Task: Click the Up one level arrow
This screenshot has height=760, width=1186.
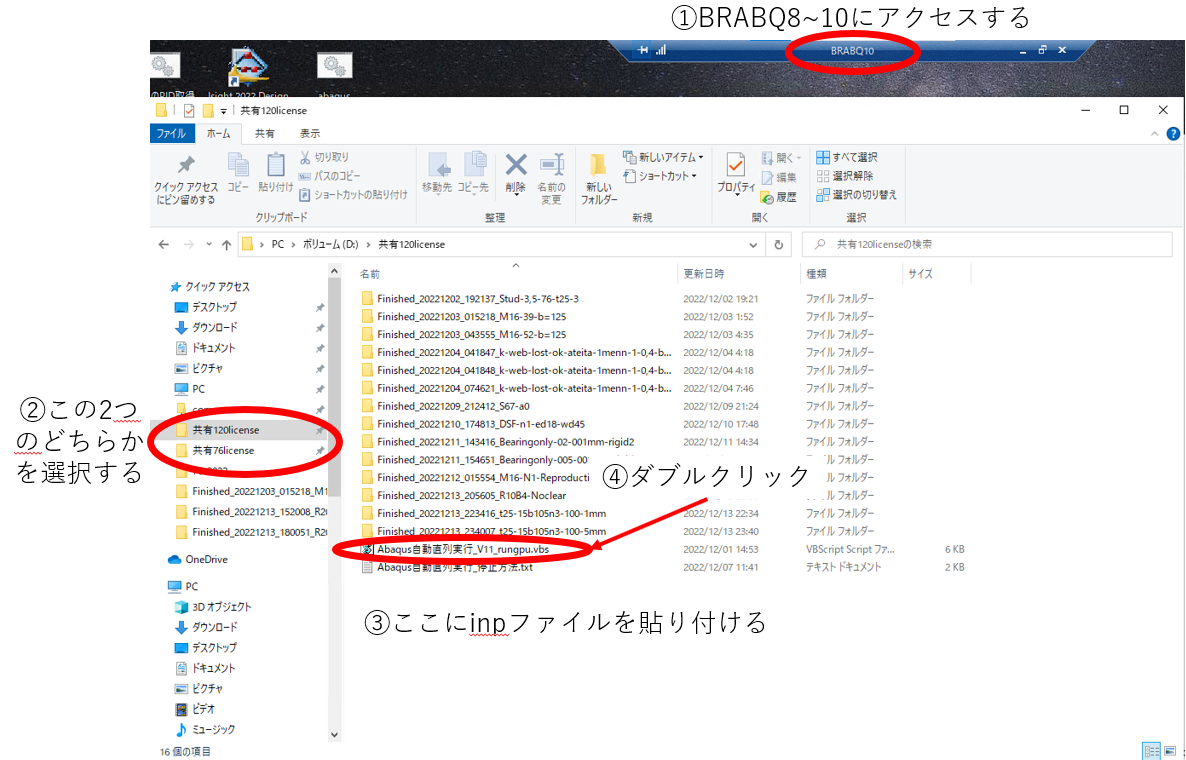Action: tap(226, 244)
